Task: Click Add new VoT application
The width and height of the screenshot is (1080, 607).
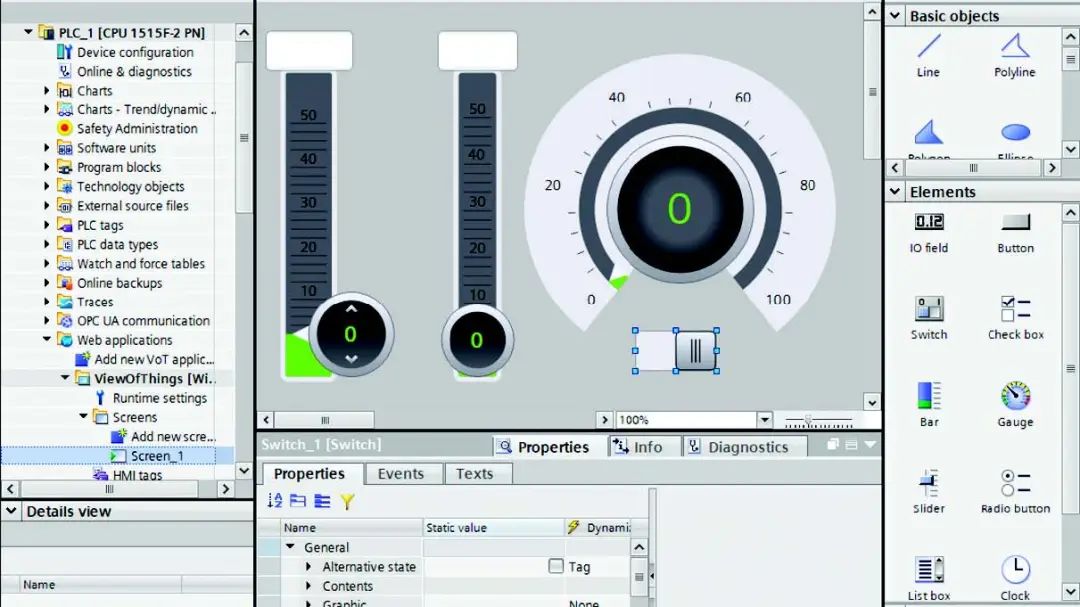Action: coord(154,360)
